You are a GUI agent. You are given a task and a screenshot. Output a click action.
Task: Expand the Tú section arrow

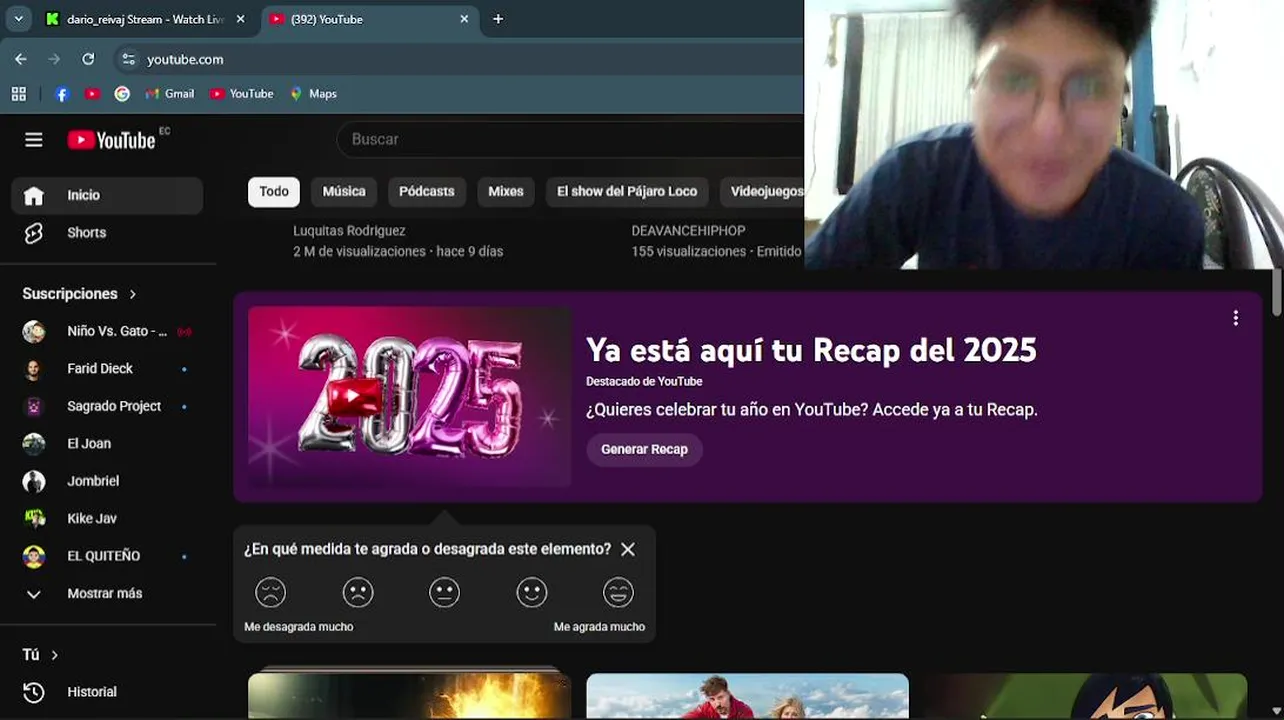54,655
